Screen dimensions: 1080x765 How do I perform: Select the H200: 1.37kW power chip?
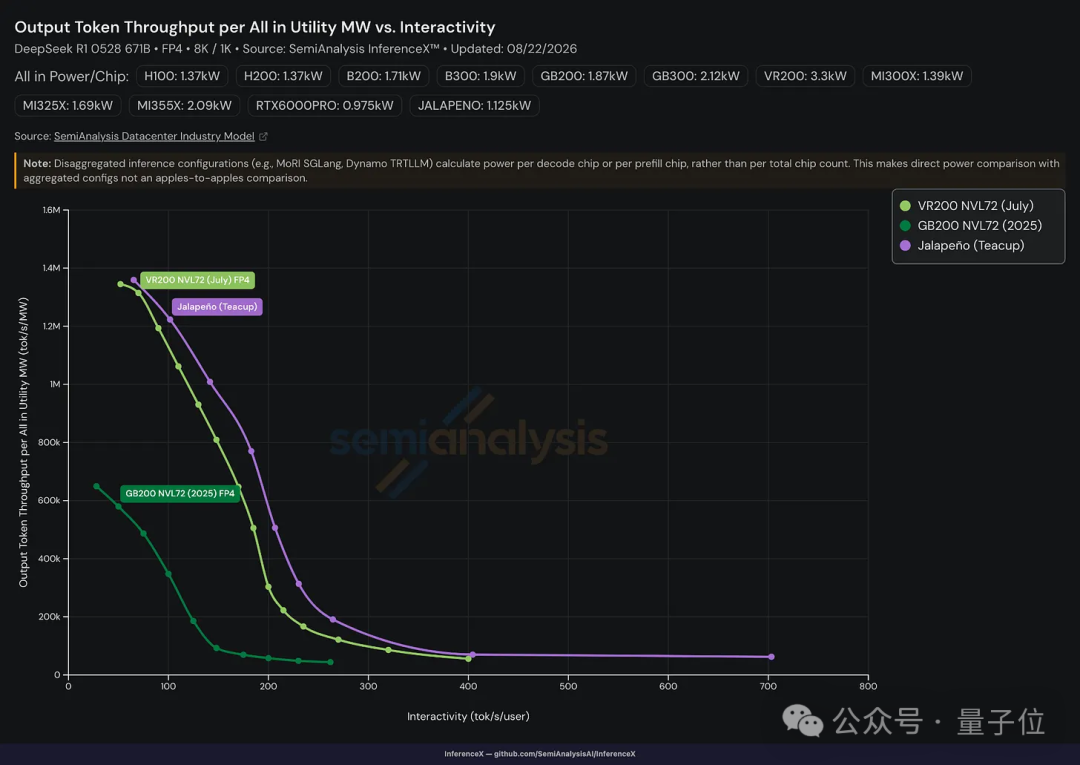pos(283,76)
